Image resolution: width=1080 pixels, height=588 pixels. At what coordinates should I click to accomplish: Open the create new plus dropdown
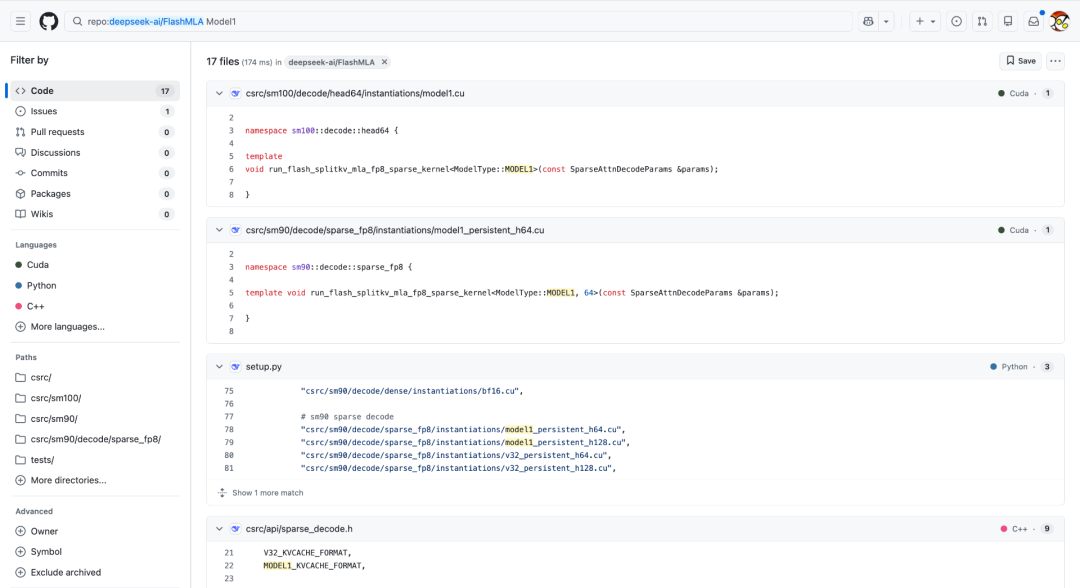tap(925, 21)
